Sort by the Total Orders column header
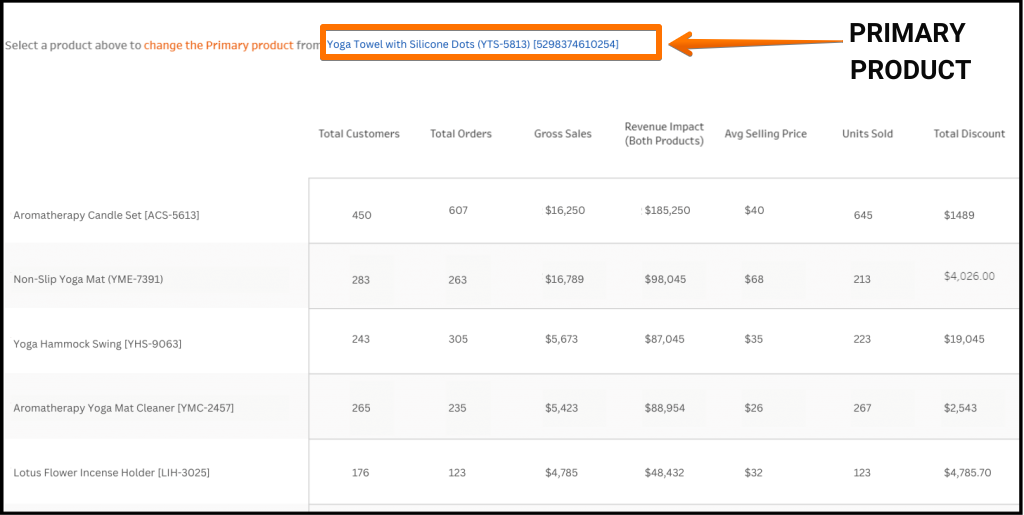 [x=461, y=133]
